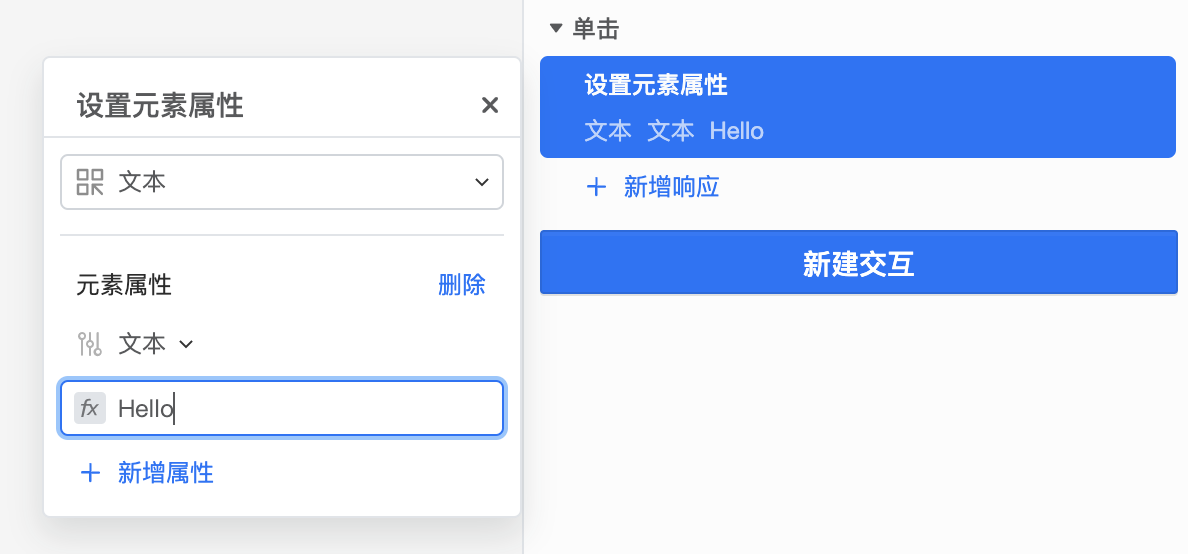Click the 新增响应 link
Image resolution: width=1188 pixels, height=554 pixels.
click(671, 187)
